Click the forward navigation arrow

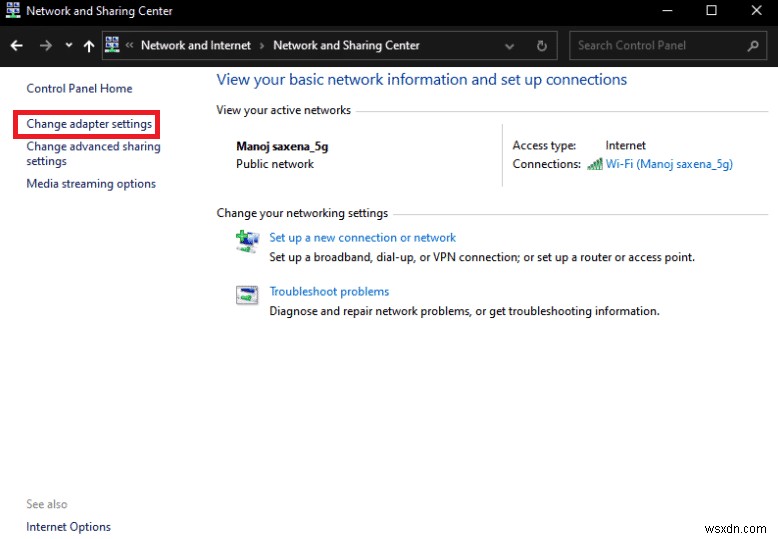point(46,46)
